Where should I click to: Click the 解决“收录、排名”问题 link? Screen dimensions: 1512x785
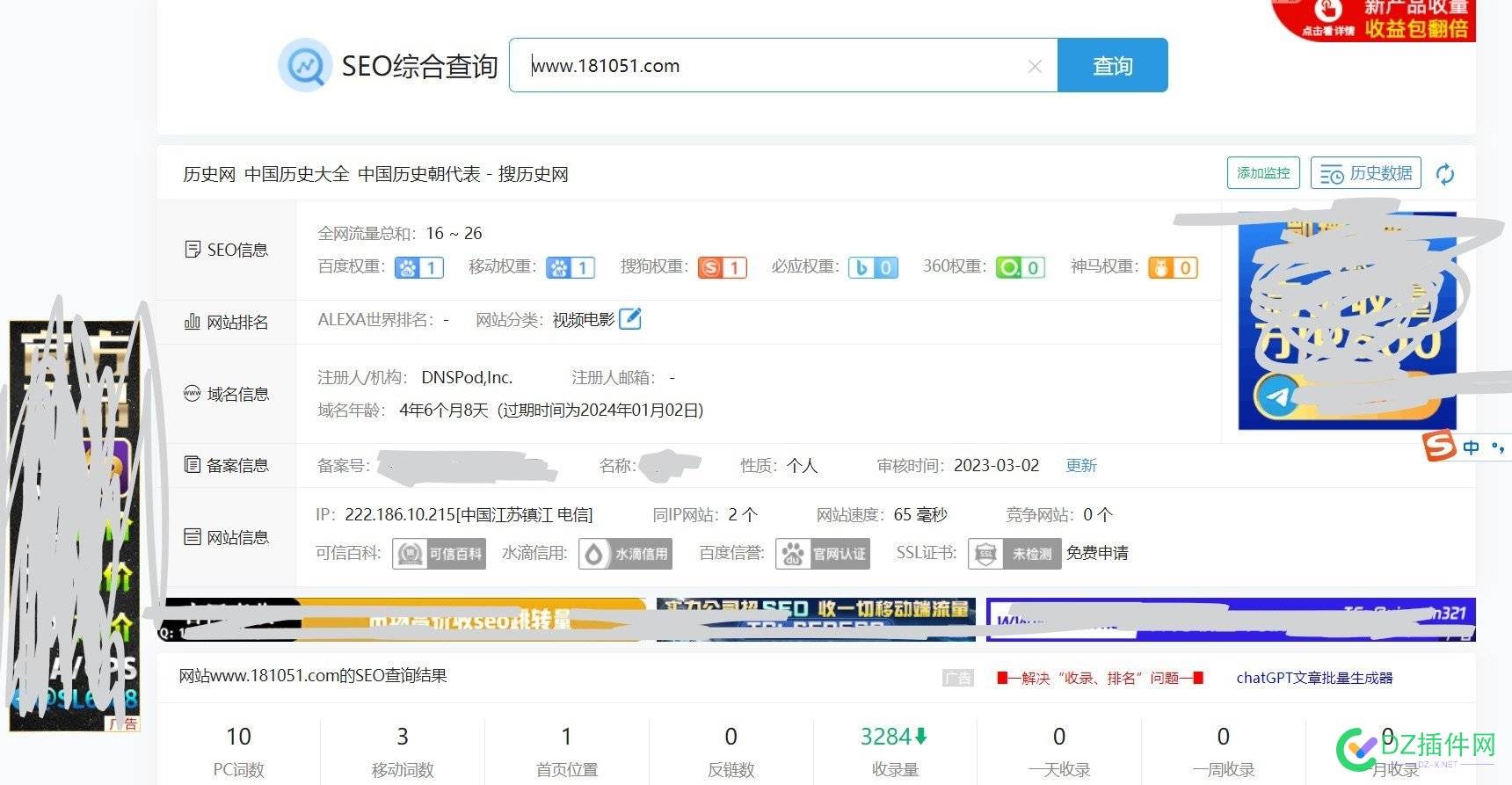pos(1100,678)
